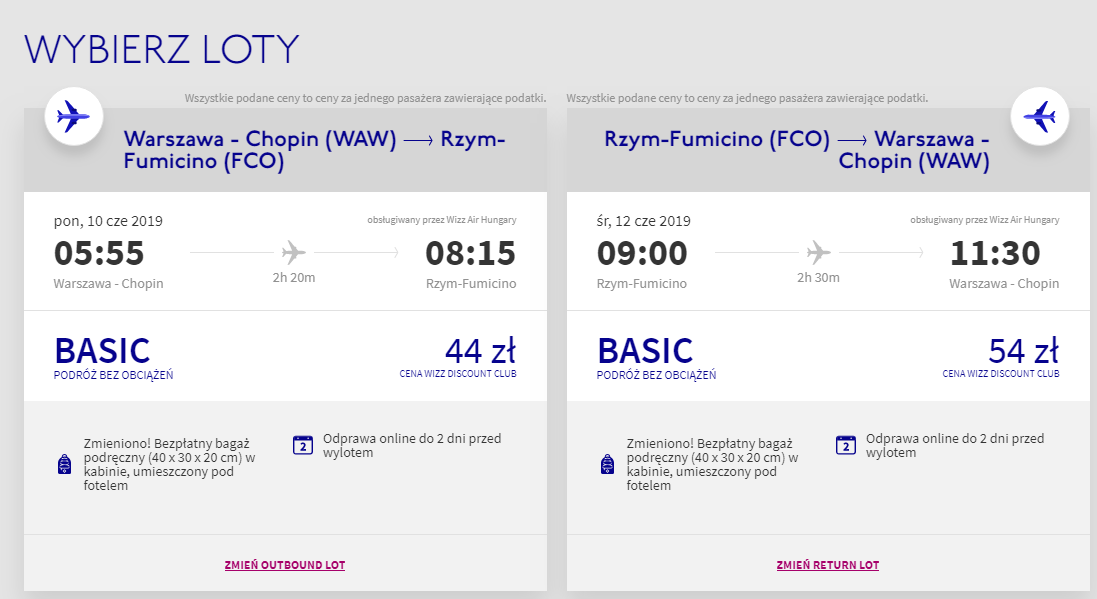Screen dimensions: 1097x599
Task: Click the 11:30 arrival time
Action: pos(995,253)
